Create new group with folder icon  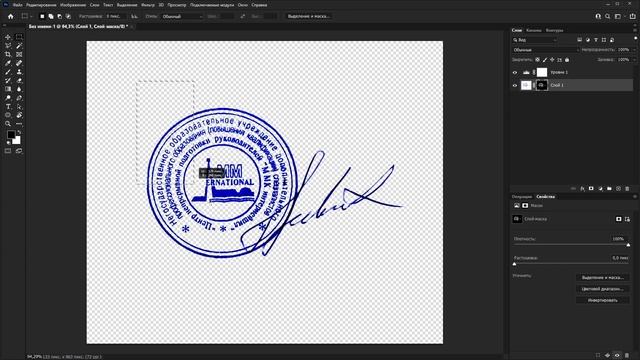pyautogui.click(x=609, y=189)
